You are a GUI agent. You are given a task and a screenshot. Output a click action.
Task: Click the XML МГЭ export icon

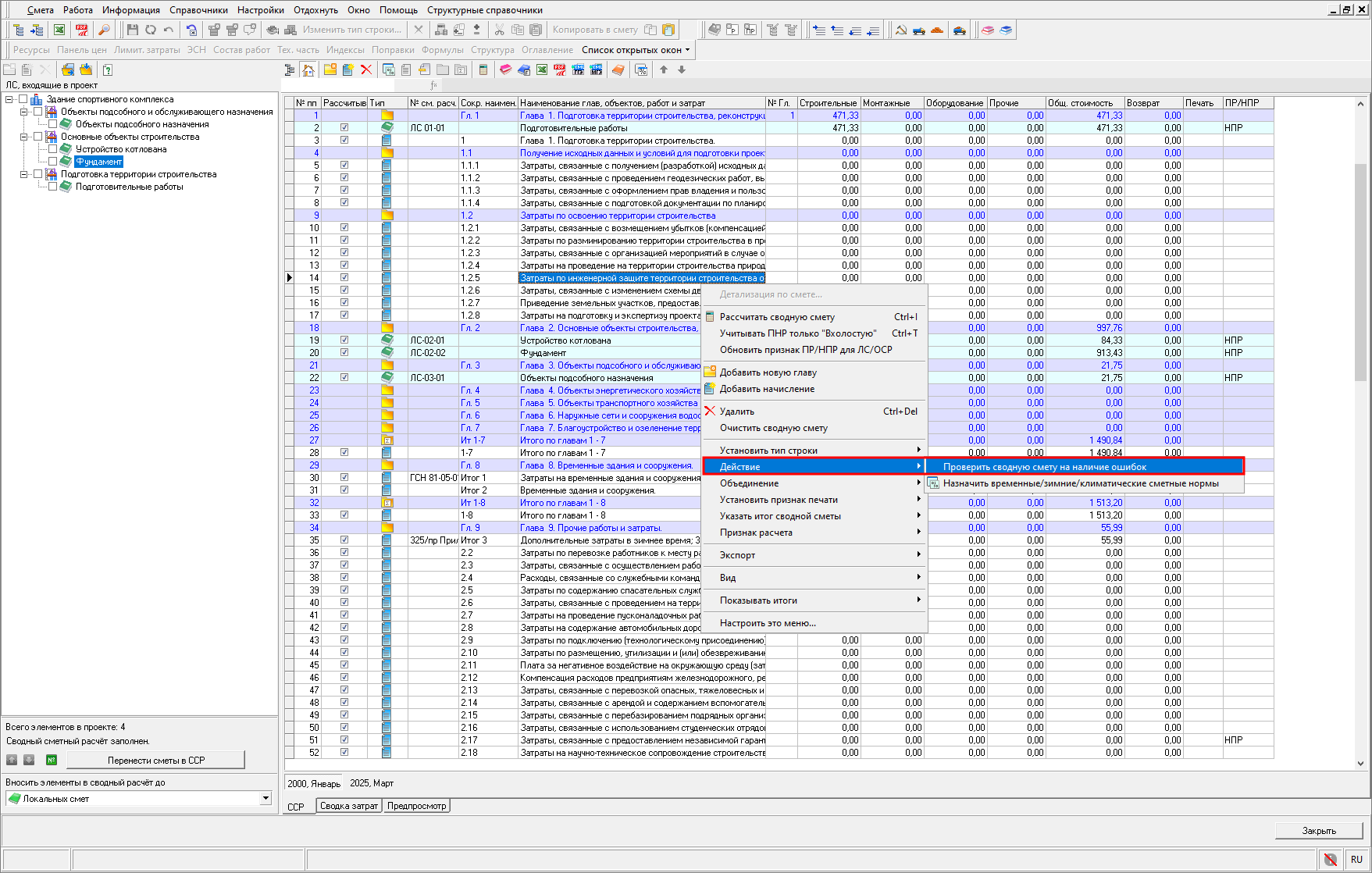tap(596, 69)
